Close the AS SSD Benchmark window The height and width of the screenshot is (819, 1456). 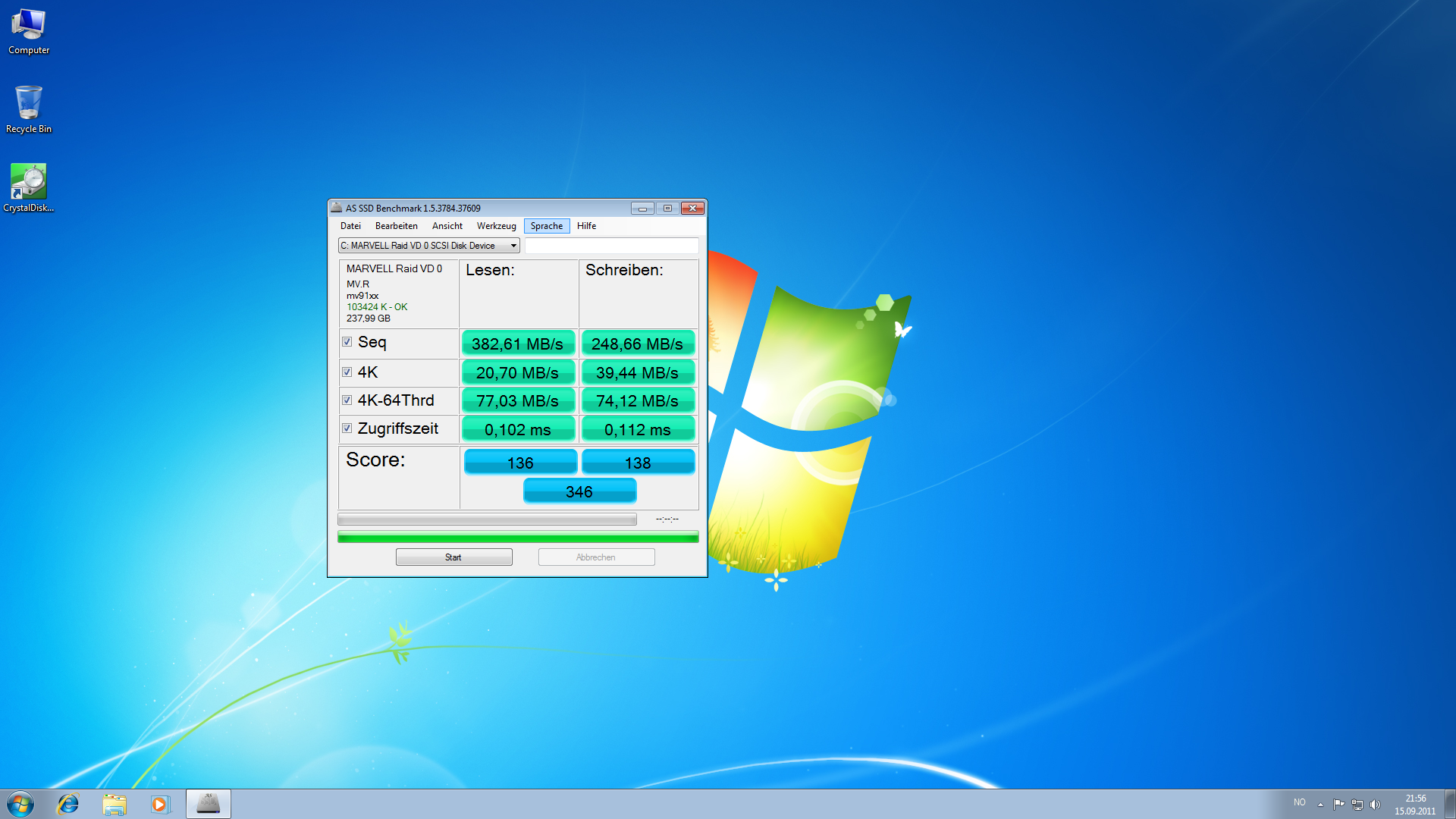point(693,209)
